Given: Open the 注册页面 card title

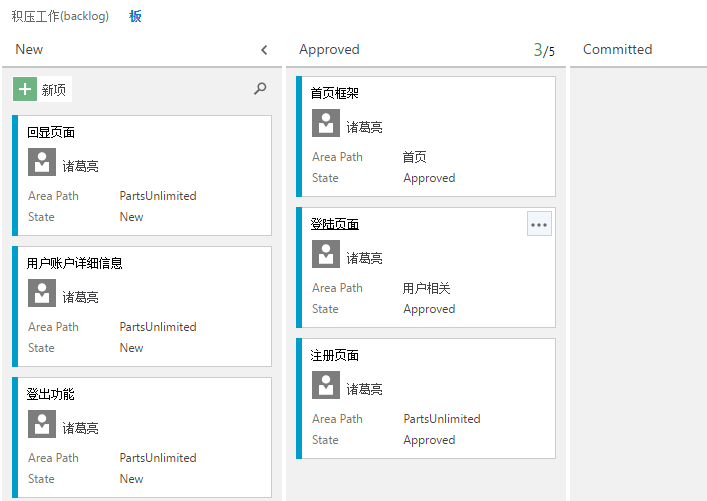Looking at the screenshot, I should tap(335, 355).
